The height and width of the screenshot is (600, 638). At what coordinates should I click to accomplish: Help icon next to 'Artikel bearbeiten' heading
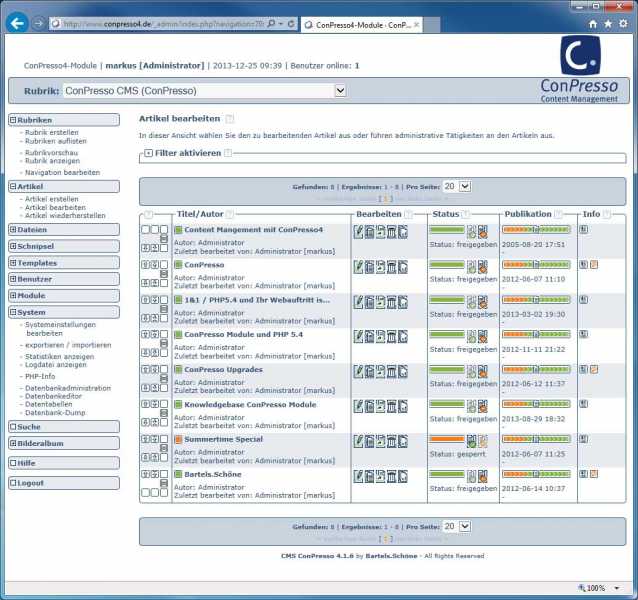coord(230,119)
